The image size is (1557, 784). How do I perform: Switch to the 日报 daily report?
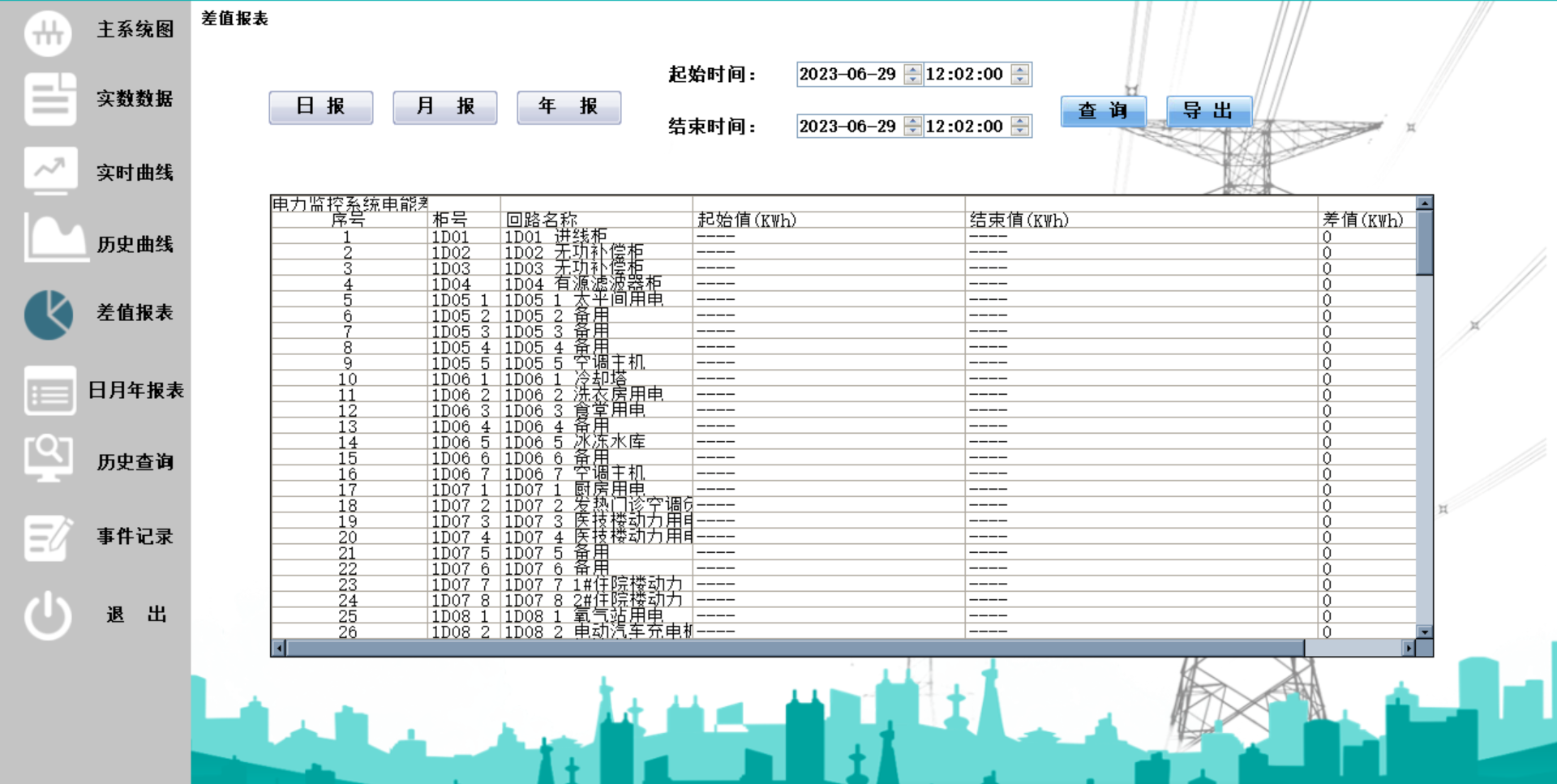click(x=320, y=106)
